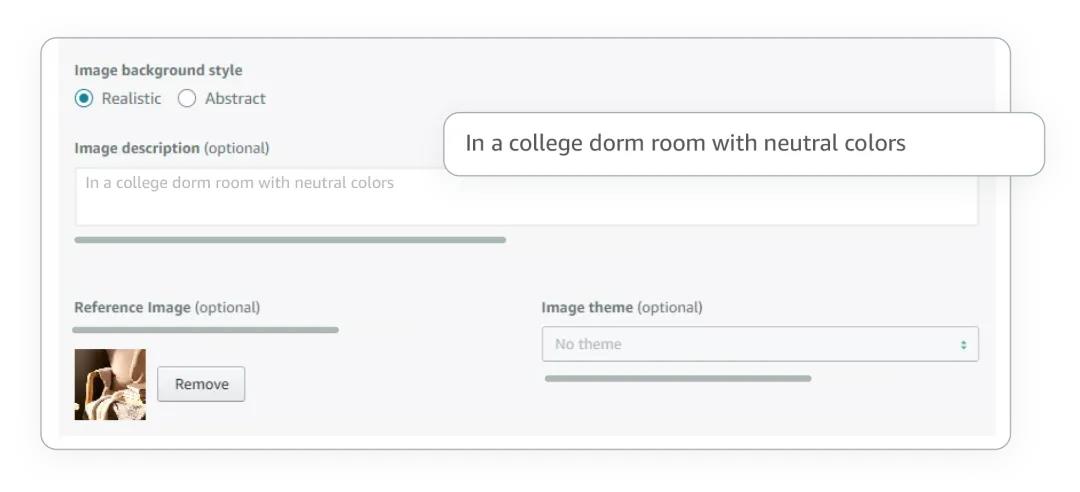Click the gray bar under Reference Image label
Viewport: 1080px width, 492px height.
[x=205, y=329]
